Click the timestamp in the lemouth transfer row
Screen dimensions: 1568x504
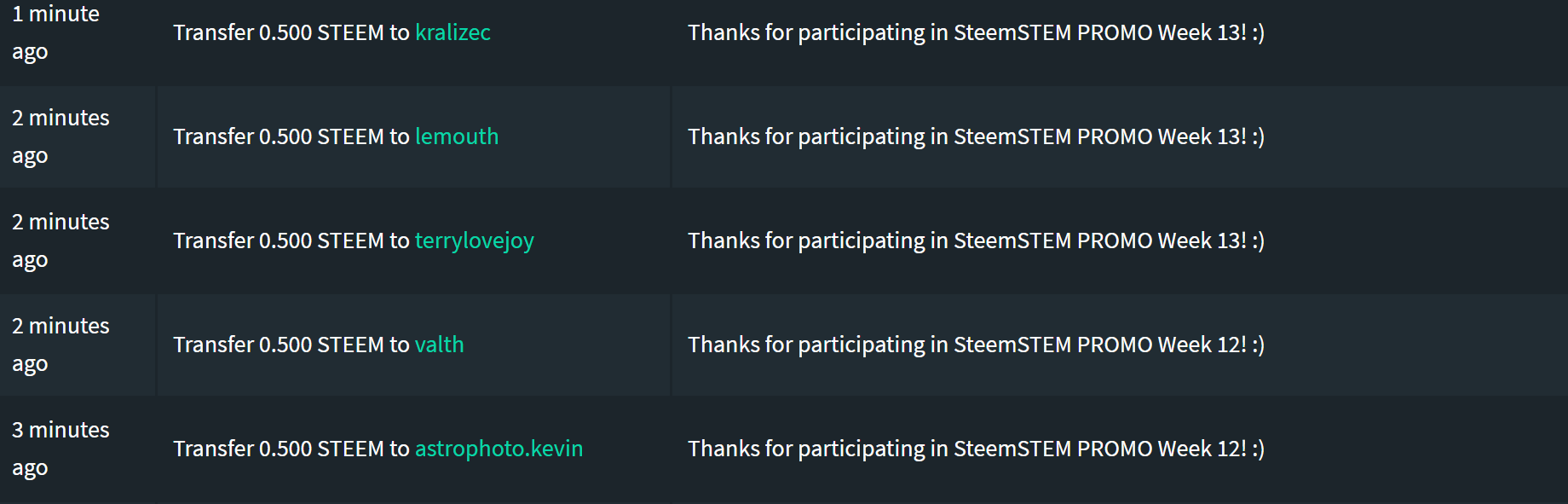(61, 136)
